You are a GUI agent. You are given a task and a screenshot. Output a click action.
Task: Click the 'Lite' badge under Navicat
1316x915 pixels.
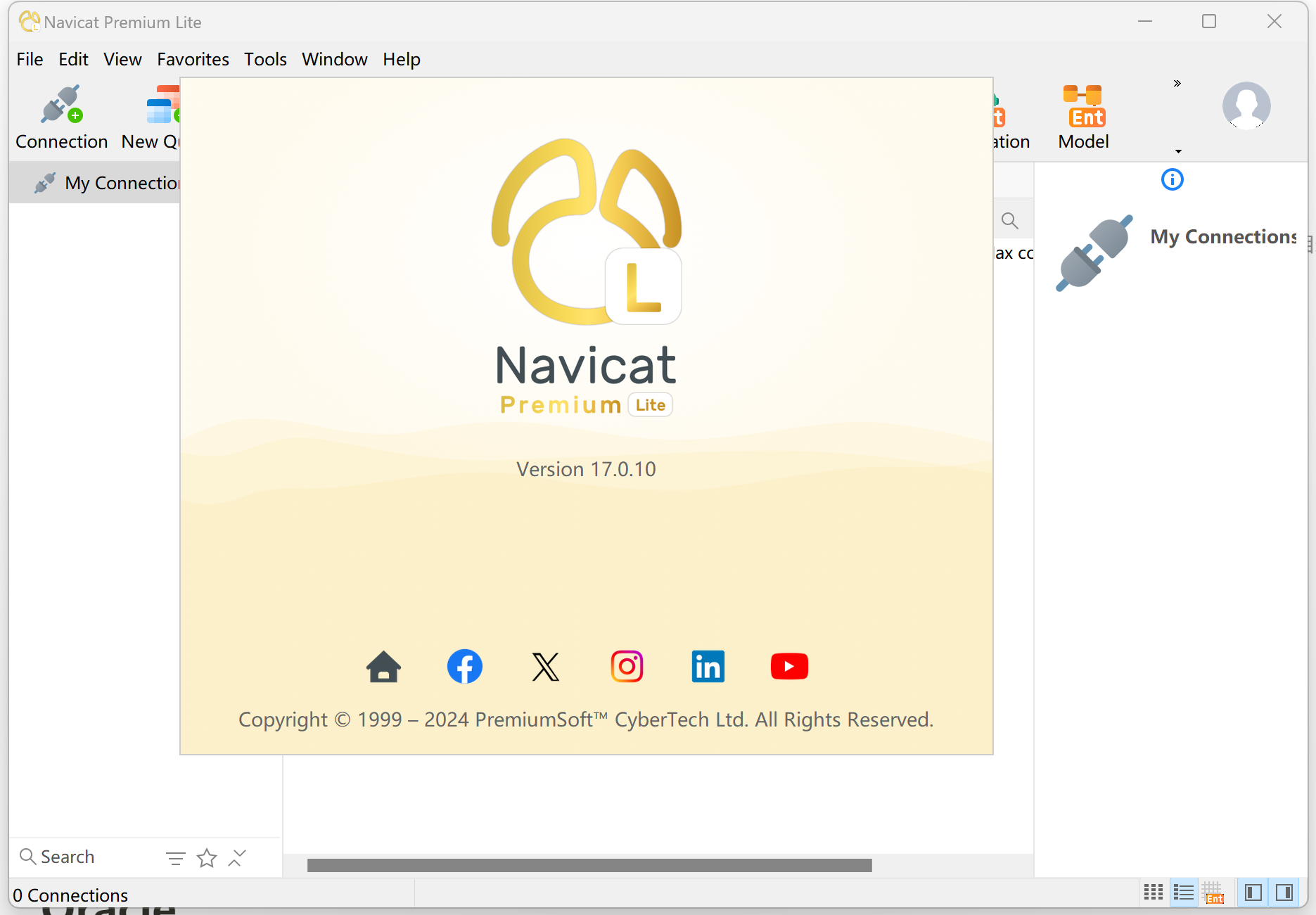650,405
